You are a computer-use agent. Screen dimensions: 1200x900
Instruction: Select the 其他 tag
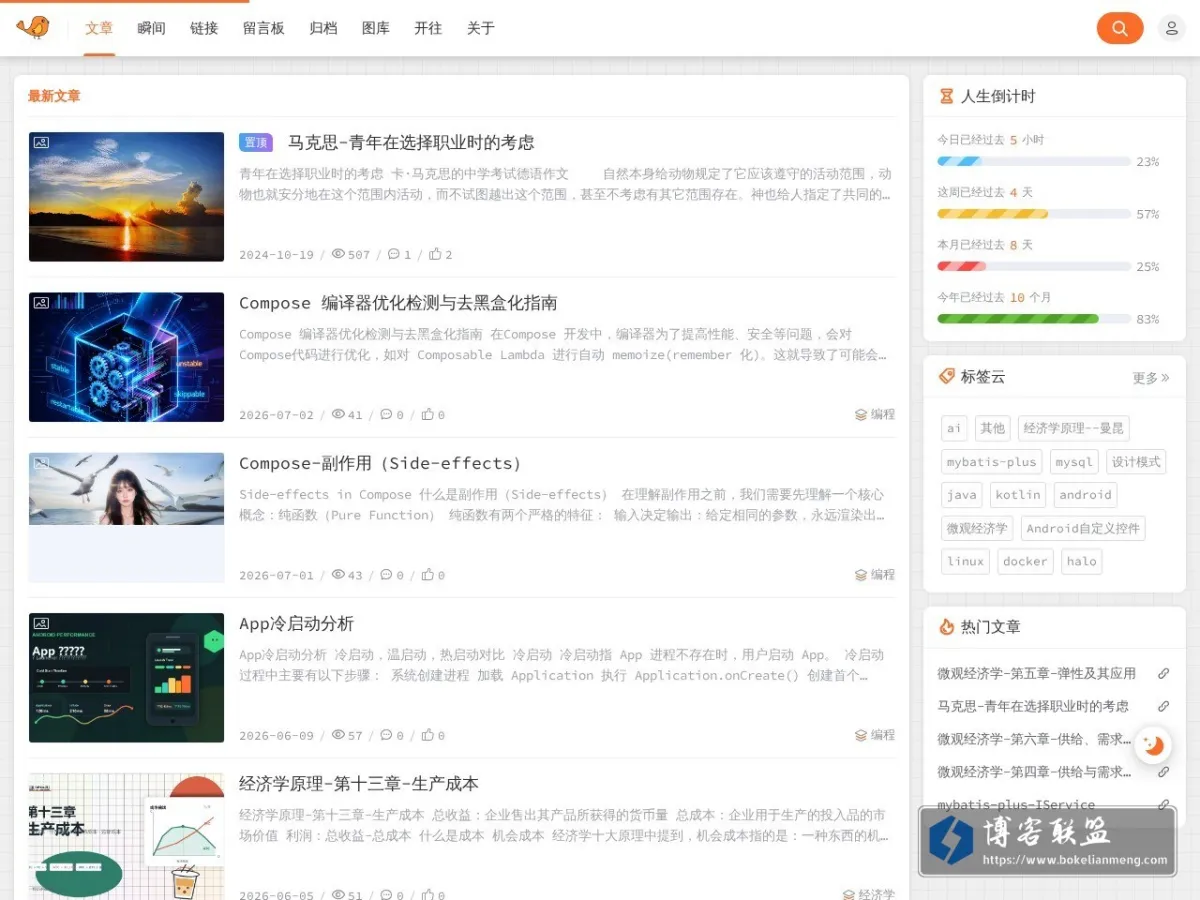[x=993, y=428]
